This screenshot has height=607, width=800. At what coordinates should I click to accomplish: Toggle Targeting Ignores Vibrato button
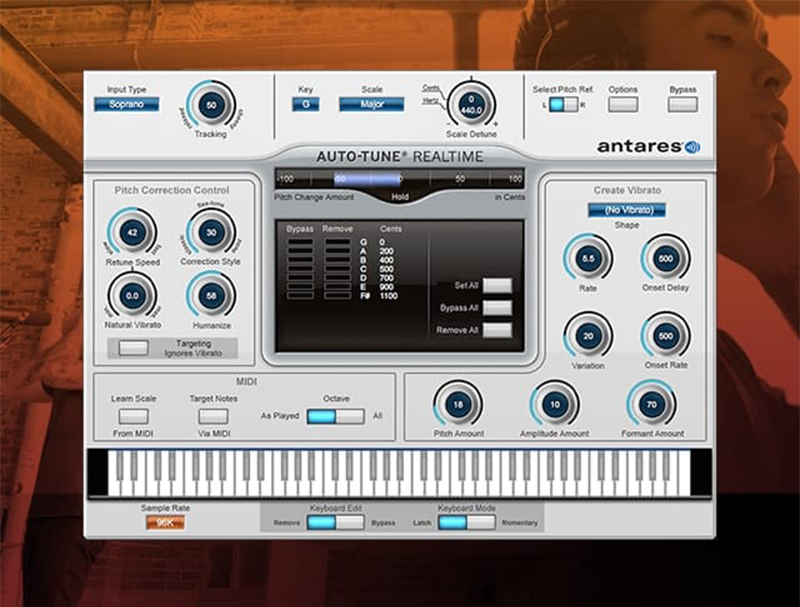133,348
